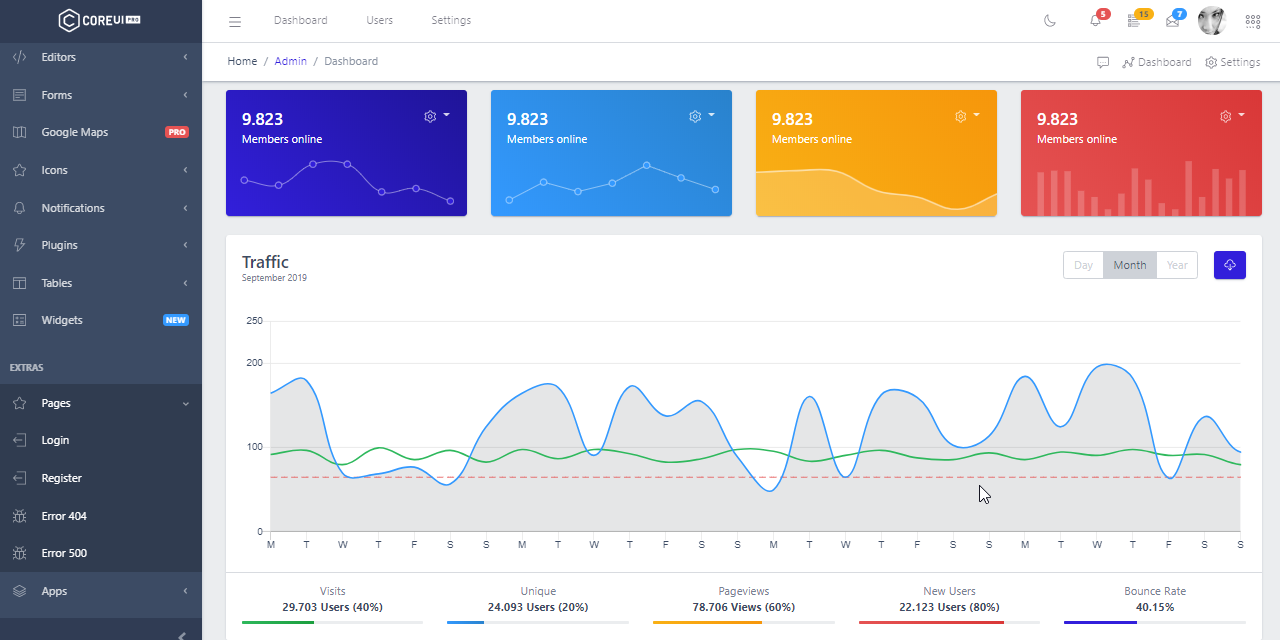Click the Tables icon in sidebar
The width and height of the screenshot is (1280, 640).
click(19, 283)
